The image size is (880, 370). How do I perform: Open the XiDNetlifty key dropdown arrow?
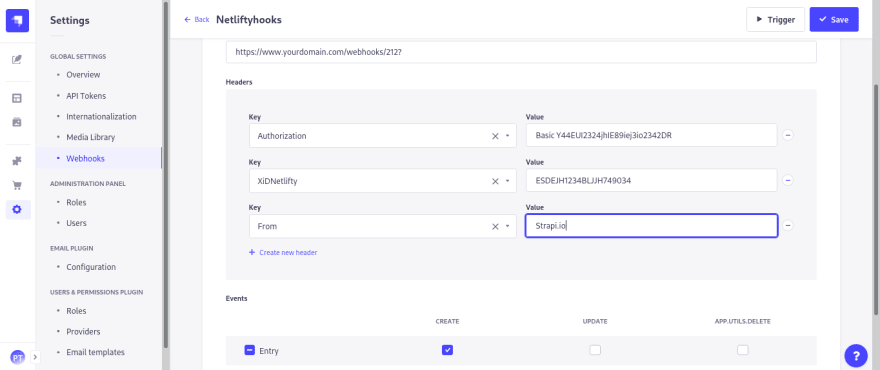tap(507, 181)
